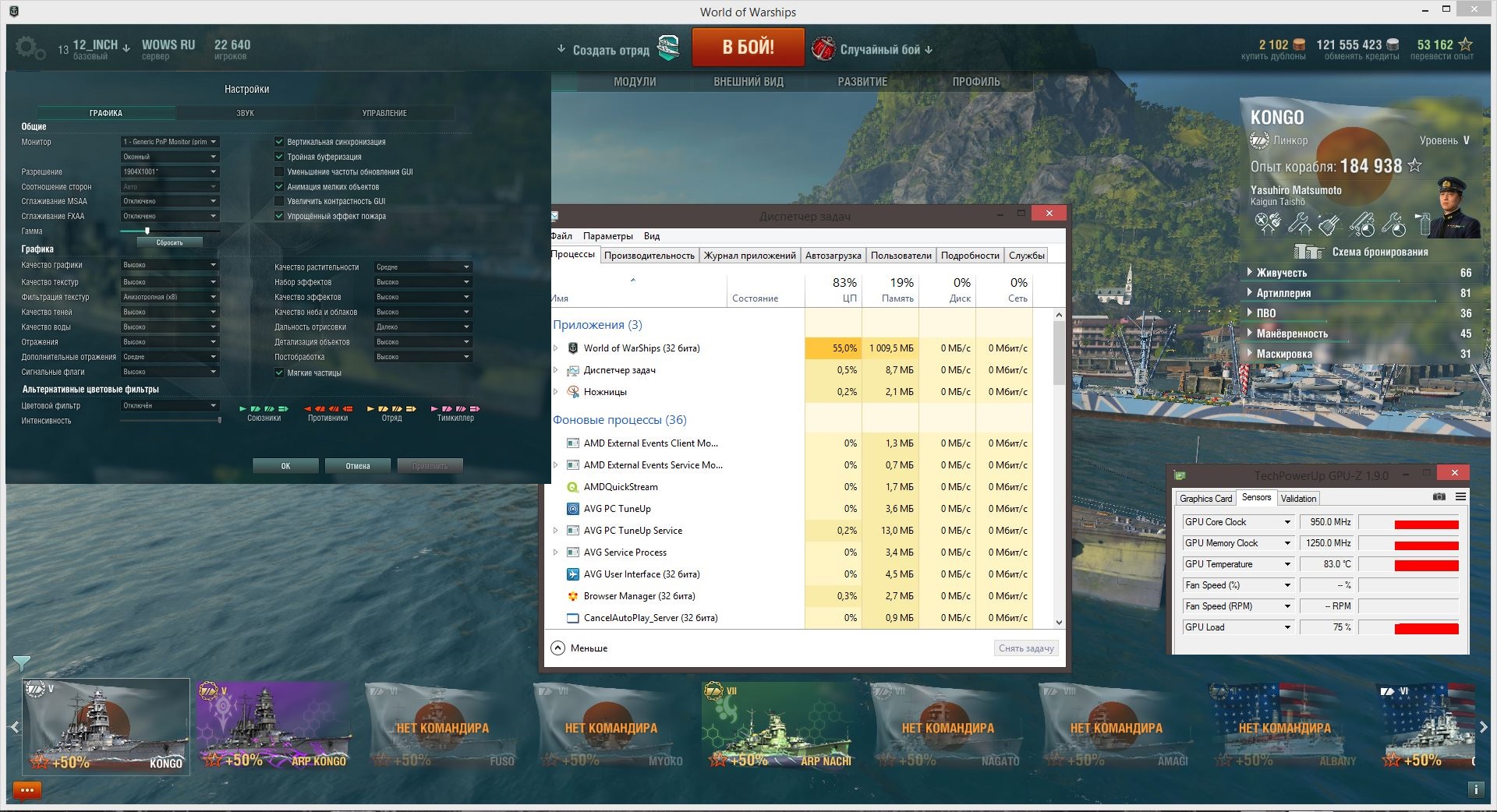
Task: Open the Сглаживание MSAA dropdown
Action: 169,201
